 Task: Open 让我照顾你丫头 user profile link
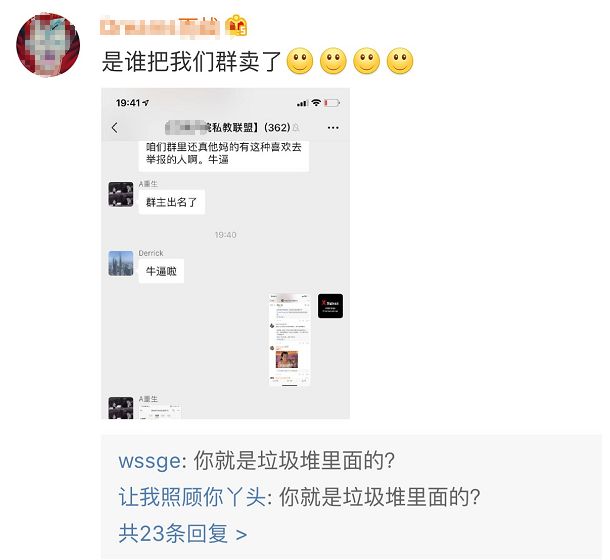(x=192, y=497)
